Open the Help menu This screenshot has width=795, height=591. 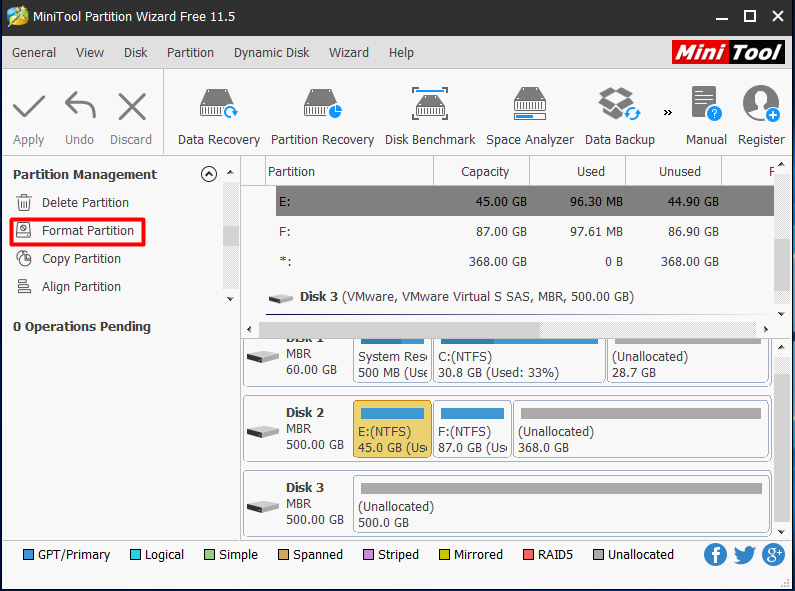(401, 53)
